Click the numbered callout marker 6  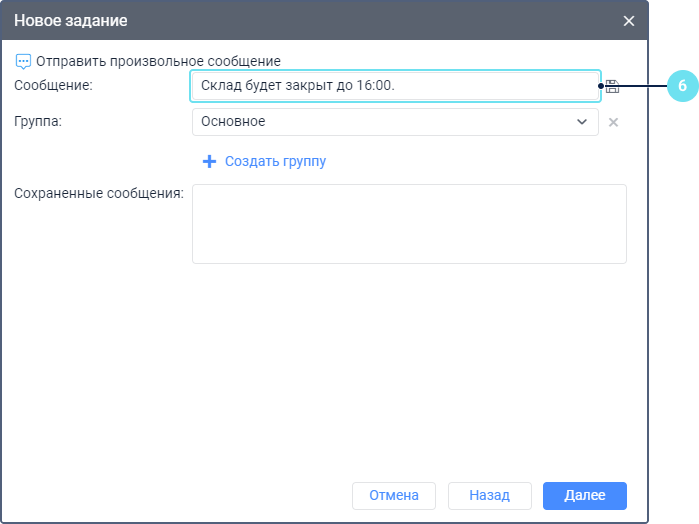[682, 86]
